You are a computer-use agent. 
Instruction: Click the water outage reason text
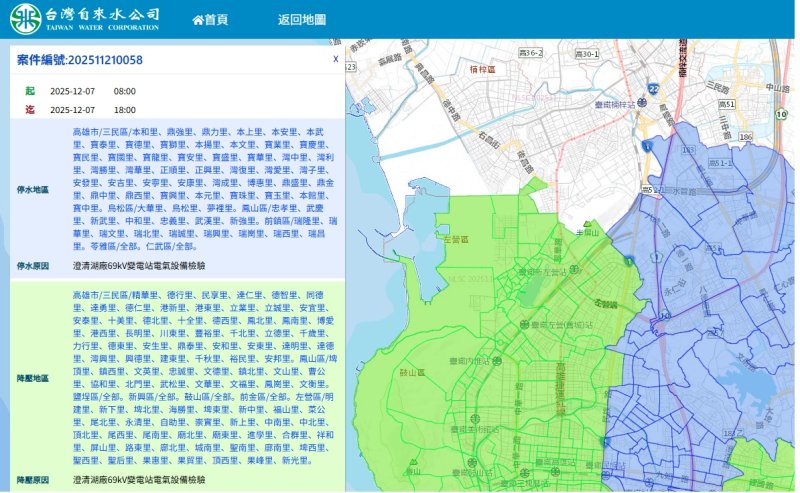(x=139, y=266)
